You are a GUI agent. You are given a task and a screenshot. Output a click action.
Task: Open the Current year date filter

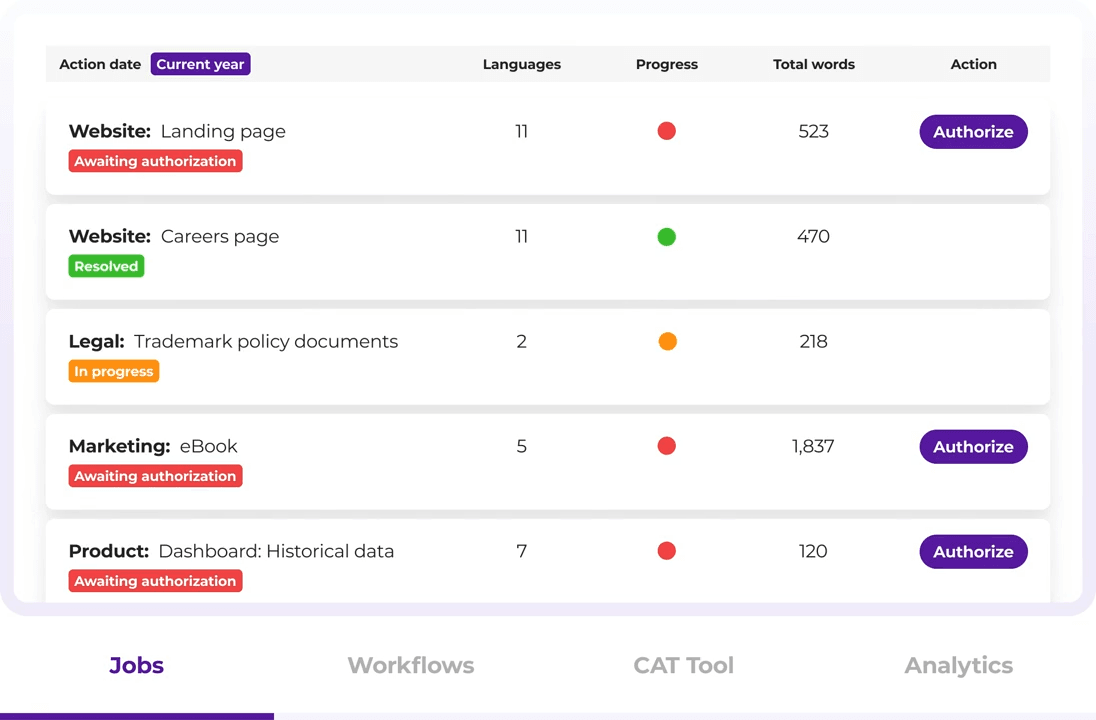200,64
